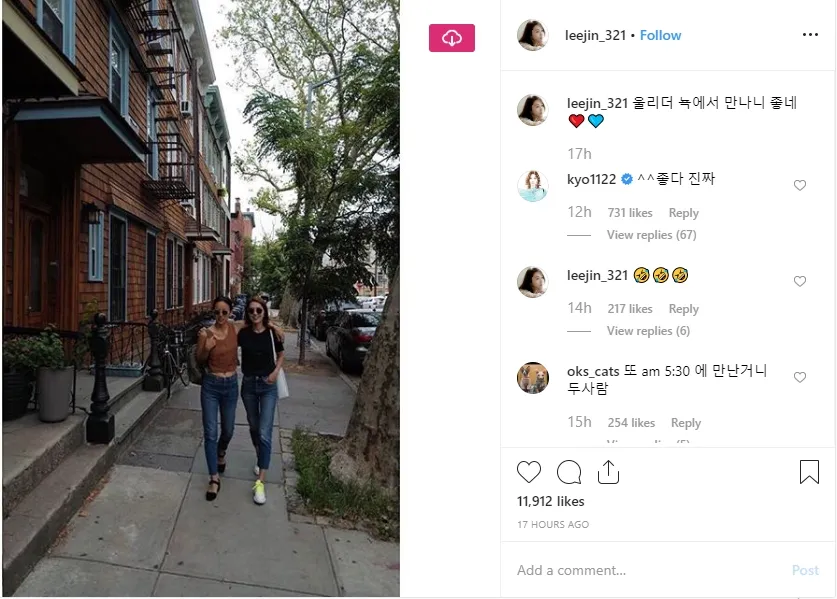
Task: Like the oks_cats comment with heart
Action: (x=800, y=377)
